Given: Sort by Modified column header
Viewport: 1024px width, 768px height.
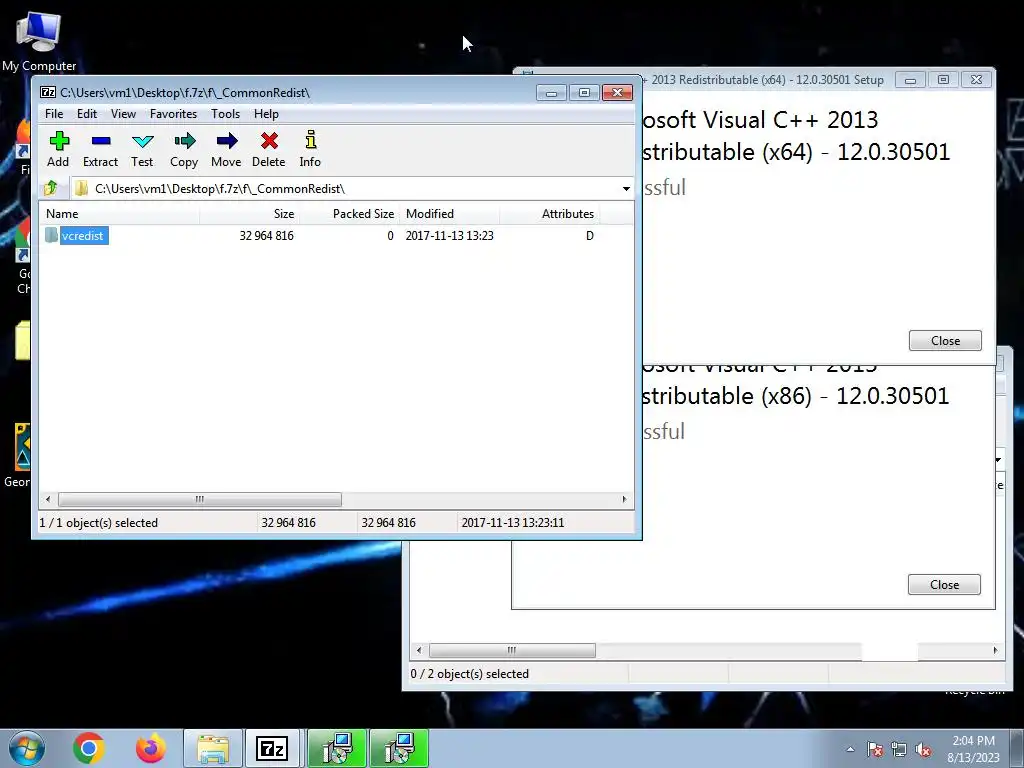Looking at the screenshot, I should [x=449, y=214].
